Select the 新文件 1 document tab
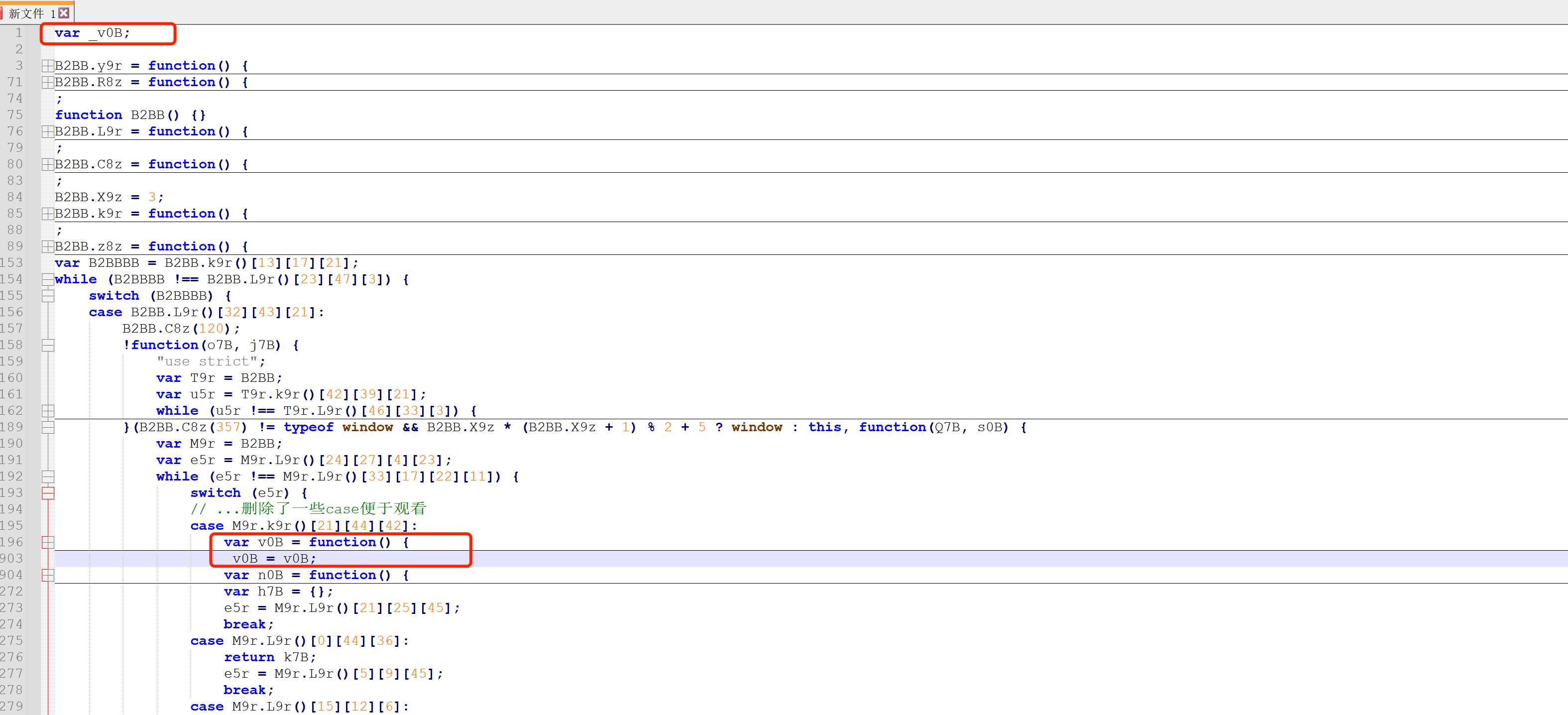The image size is (1568, 715). point(30,13)
